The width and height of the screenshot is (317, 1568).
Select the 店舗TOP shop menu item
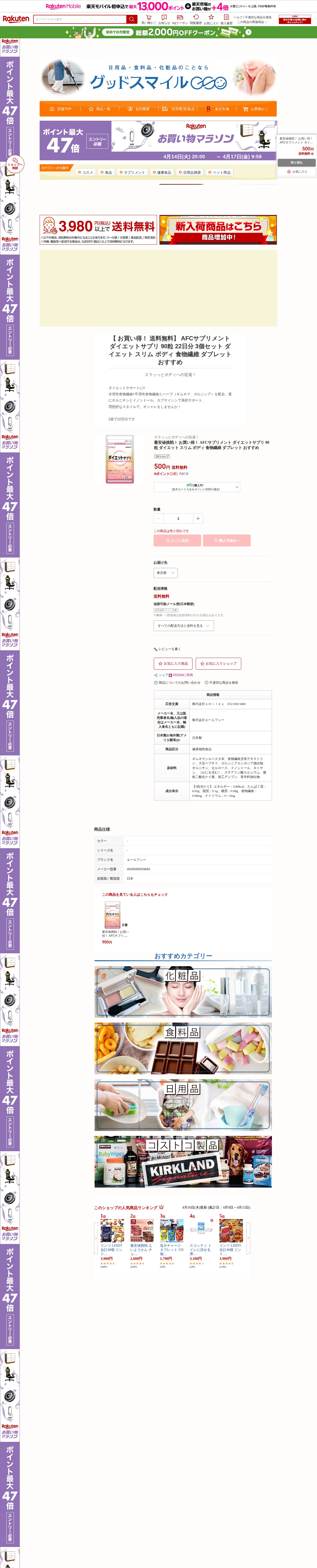pos(61,109)
